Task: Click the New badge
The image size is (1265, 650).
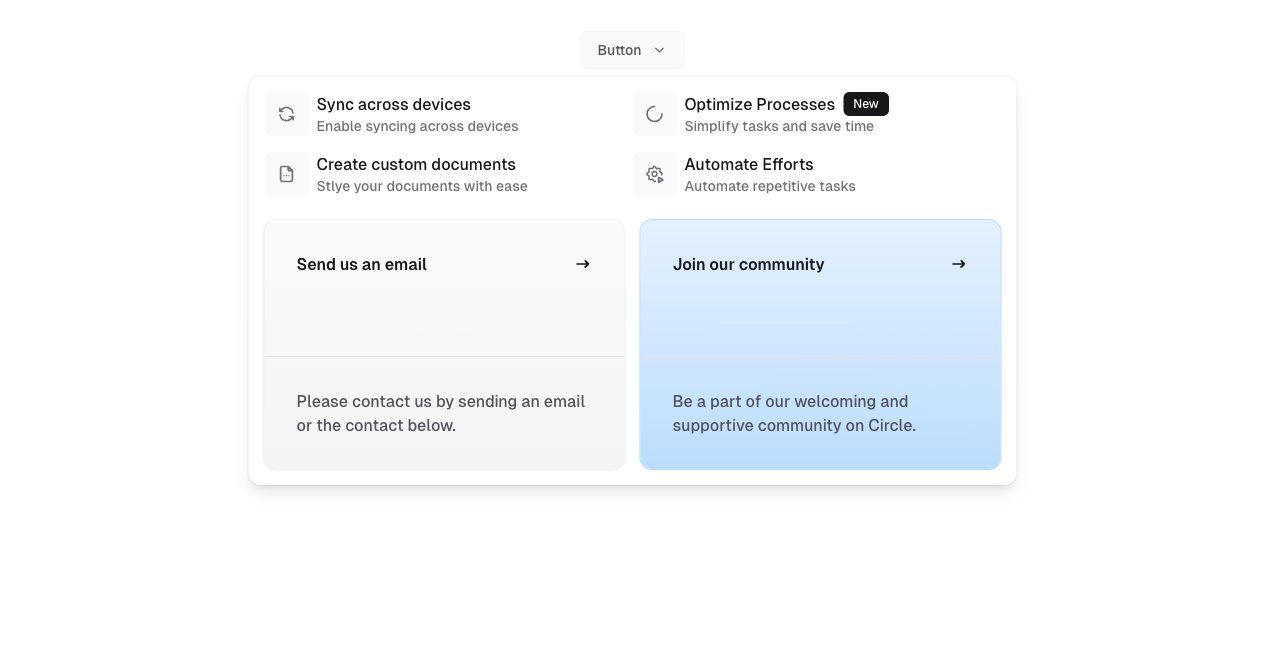Action: (866, 104)
